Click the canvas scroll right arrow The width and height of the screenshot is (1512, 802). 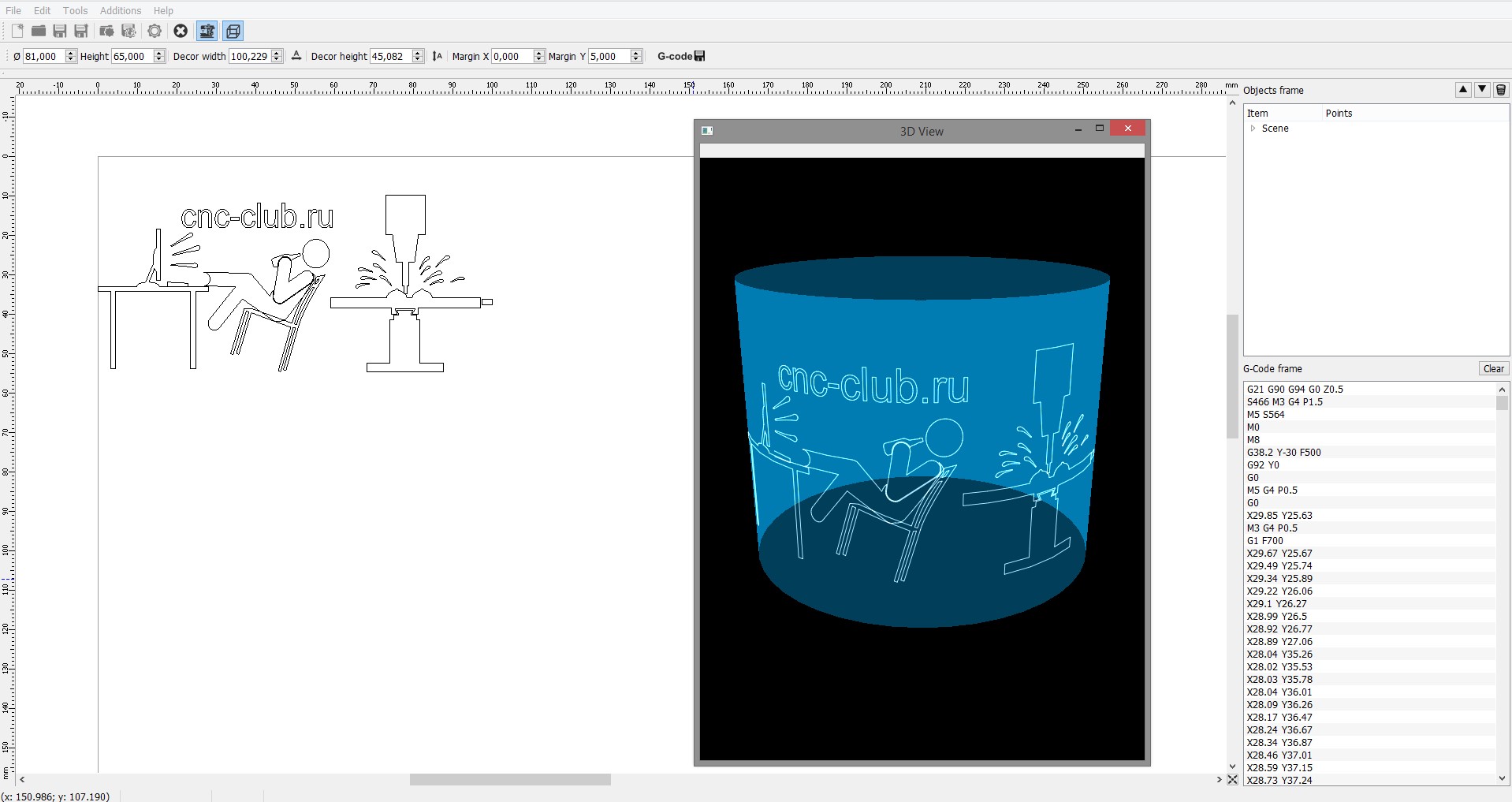click(1220, 780)
